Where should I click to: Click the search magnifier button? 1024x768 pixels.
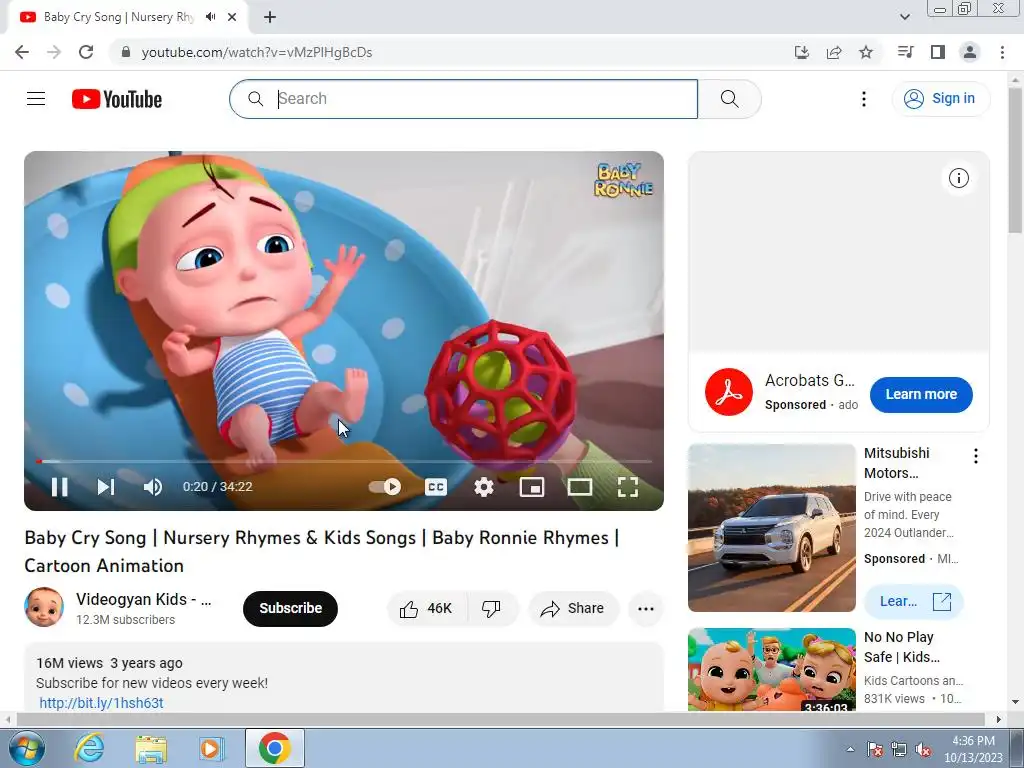pyautogui.click(x=729, y=99)
